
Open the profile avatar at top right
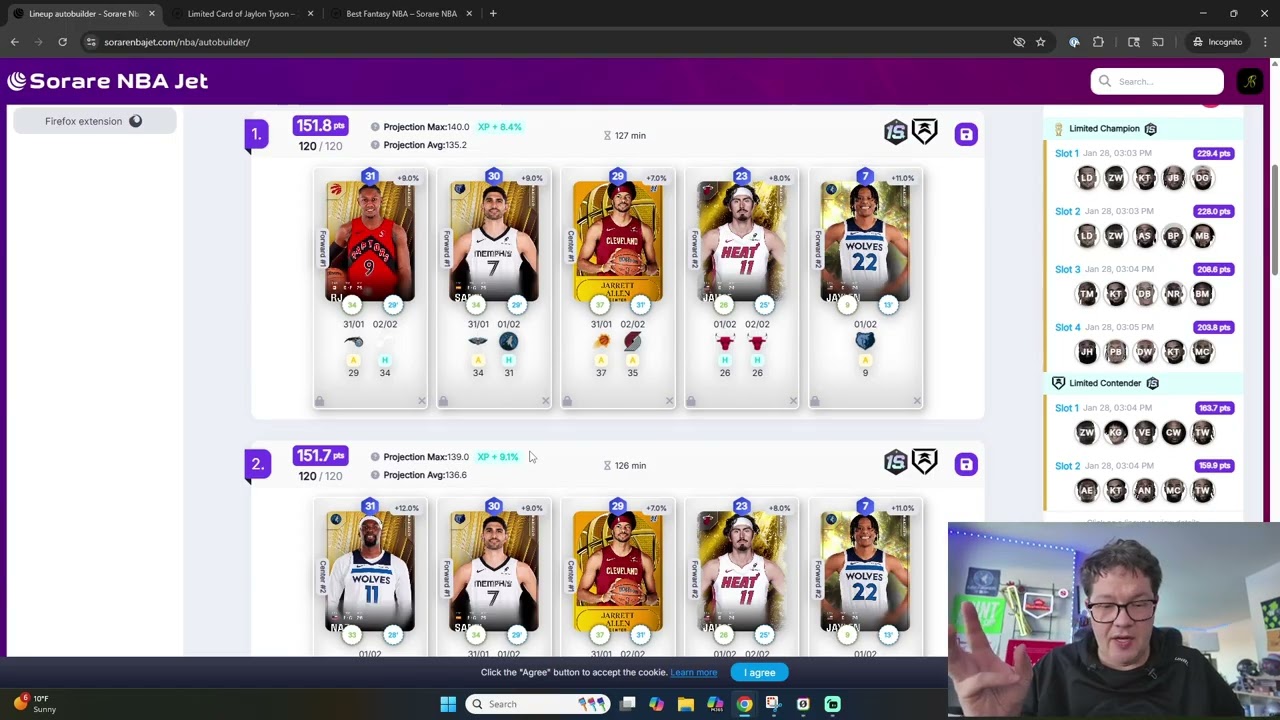pos(1250,82)
